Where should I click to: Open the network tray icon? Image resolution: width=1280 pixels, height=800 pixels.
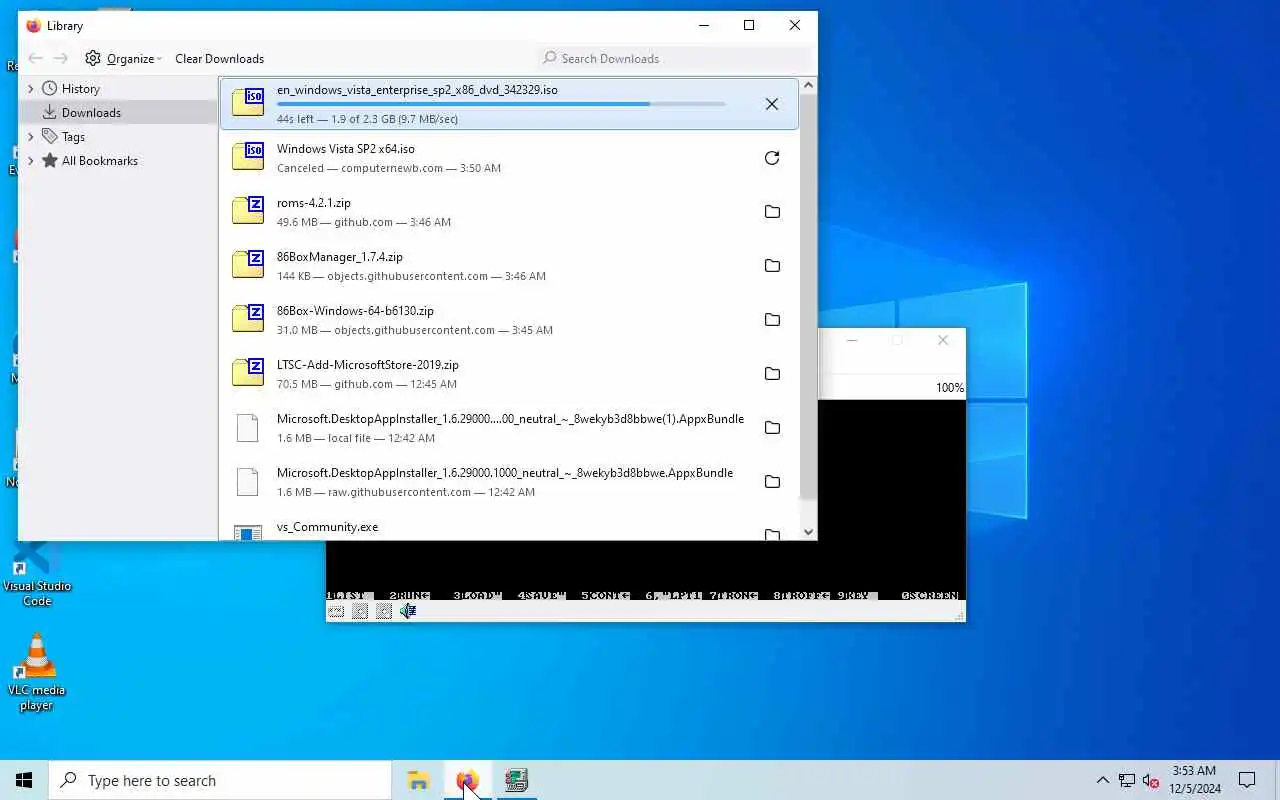coord(1127,781)
